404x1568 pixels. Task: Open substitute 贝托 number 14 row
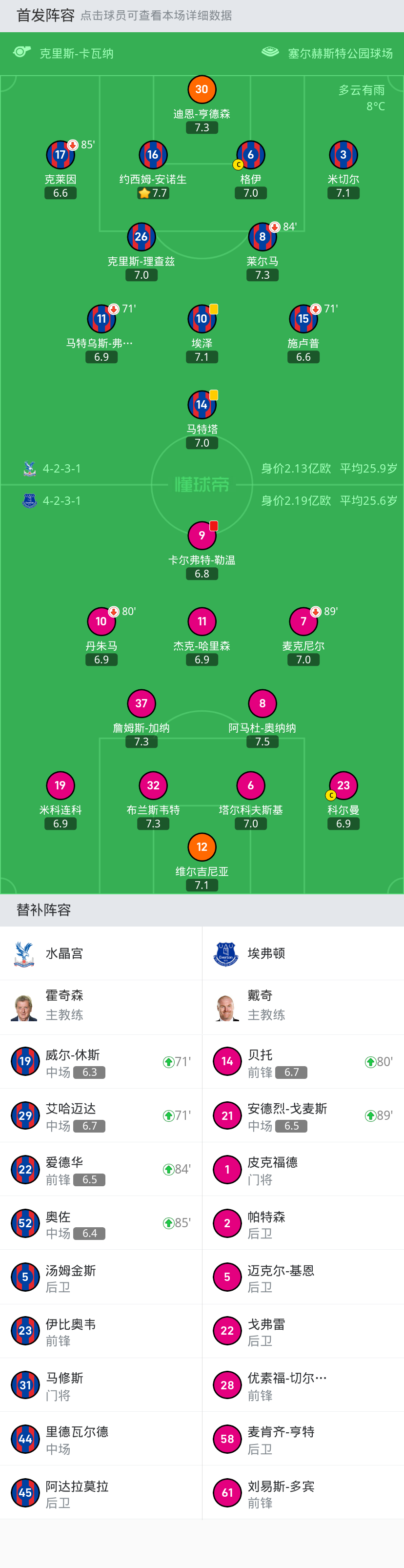303,1062
